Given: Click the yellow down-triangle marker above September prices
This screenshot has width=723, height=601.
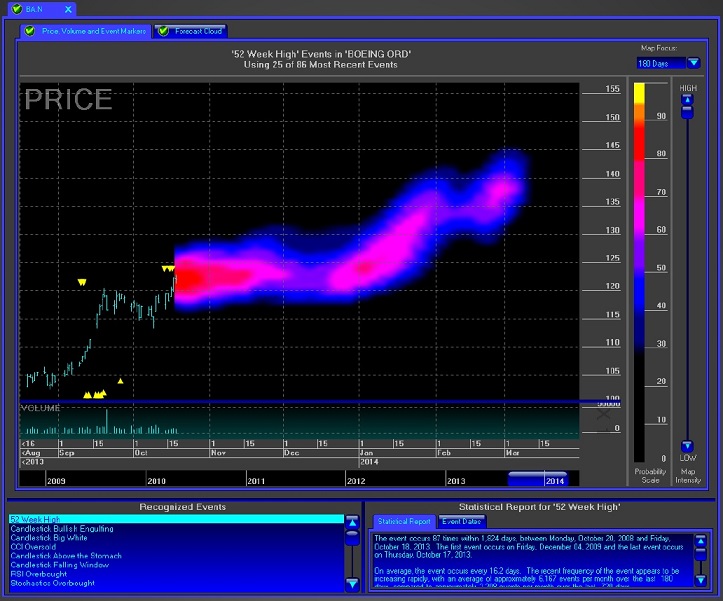Looking at the screenshot, I should (82, 282).
